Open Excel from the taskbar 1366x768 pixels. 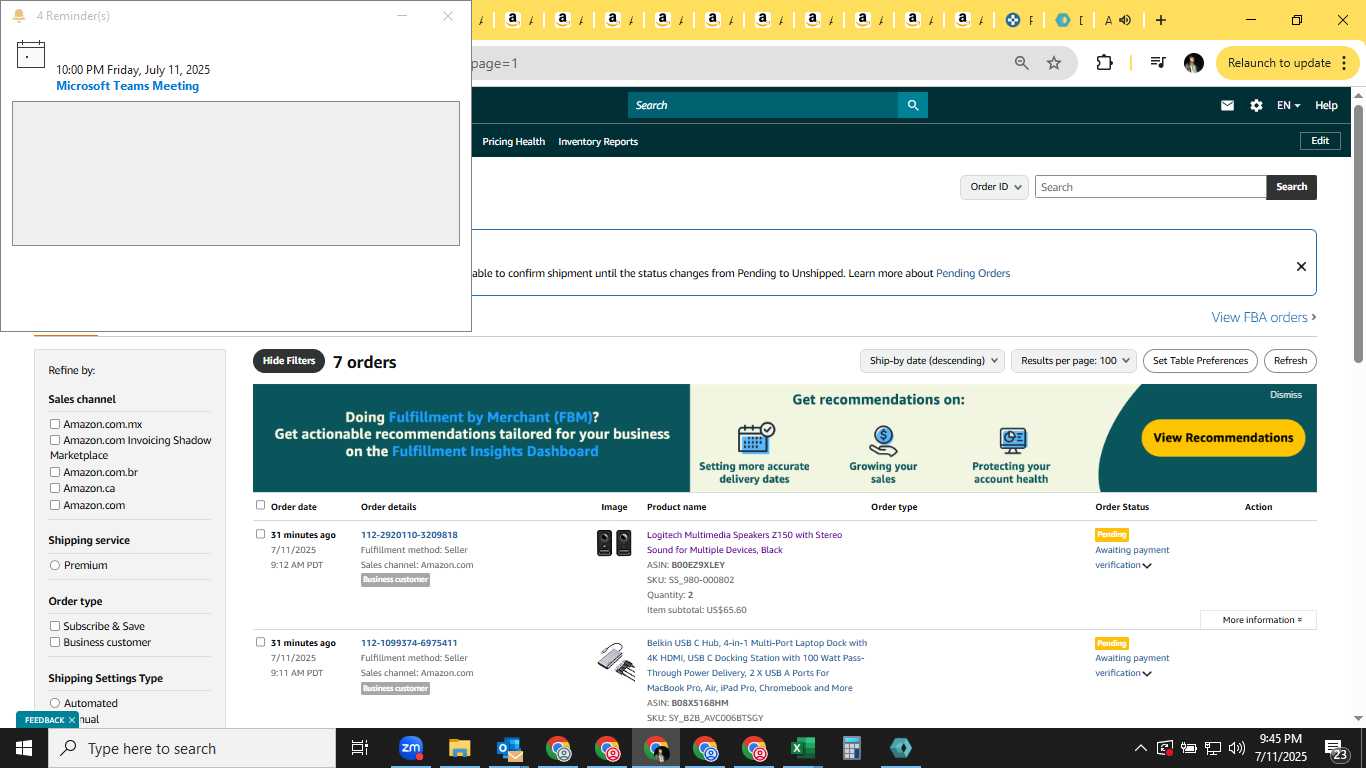[x=802, y=748]
